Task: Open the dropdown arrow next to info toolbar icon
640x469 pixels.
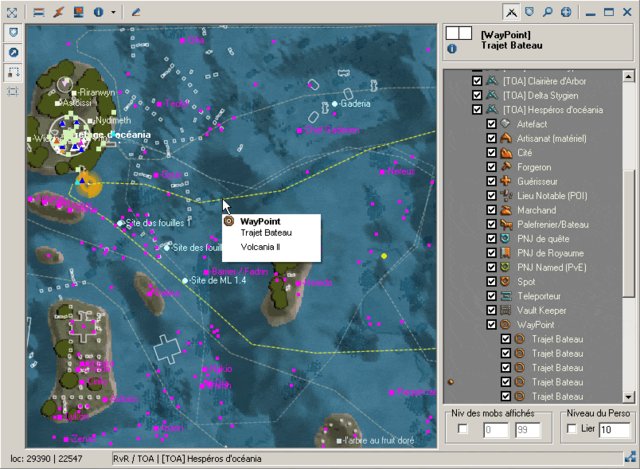Action: click(113, 12)
